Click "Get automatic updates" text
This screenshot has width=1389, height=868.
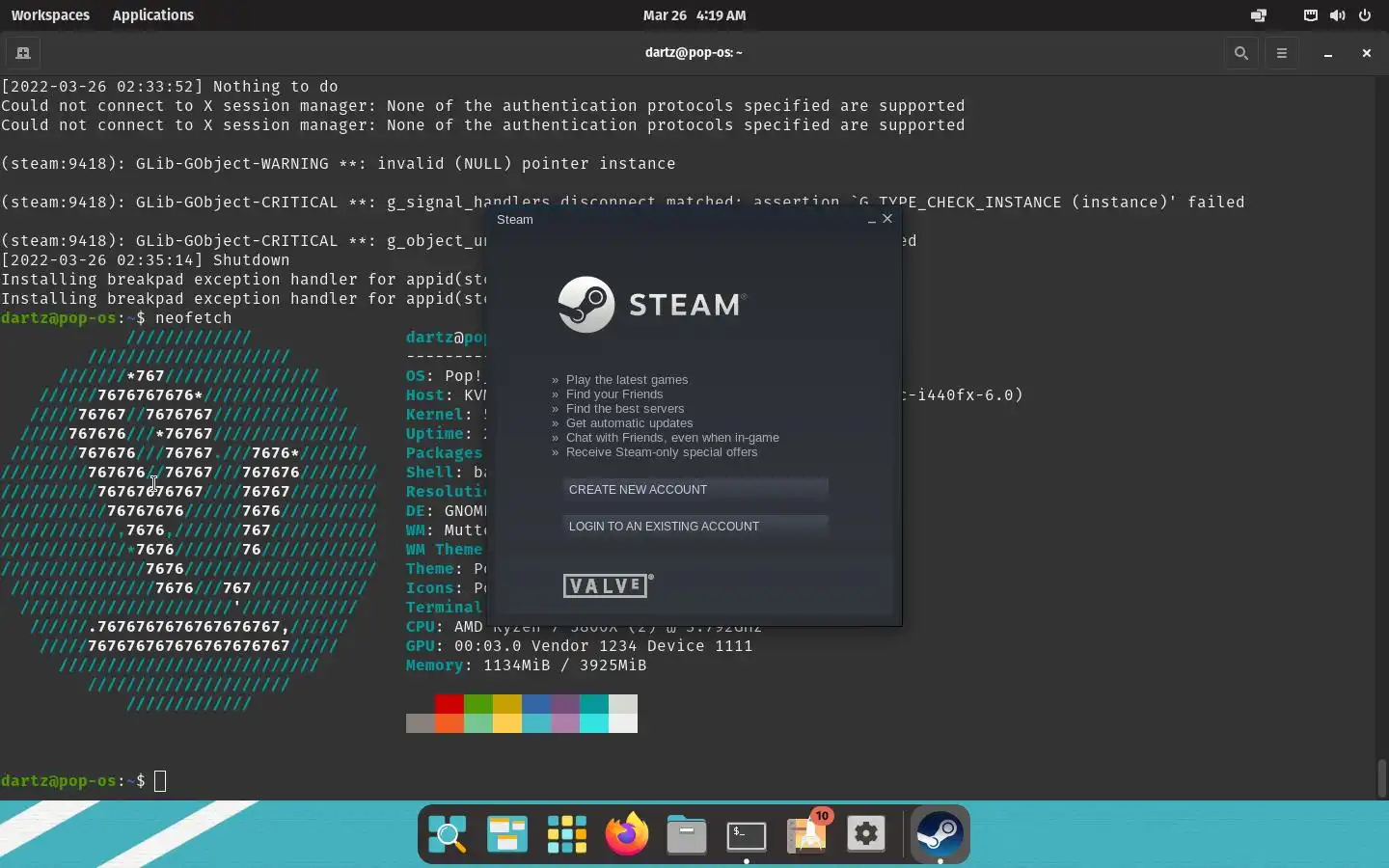[629, 423]
